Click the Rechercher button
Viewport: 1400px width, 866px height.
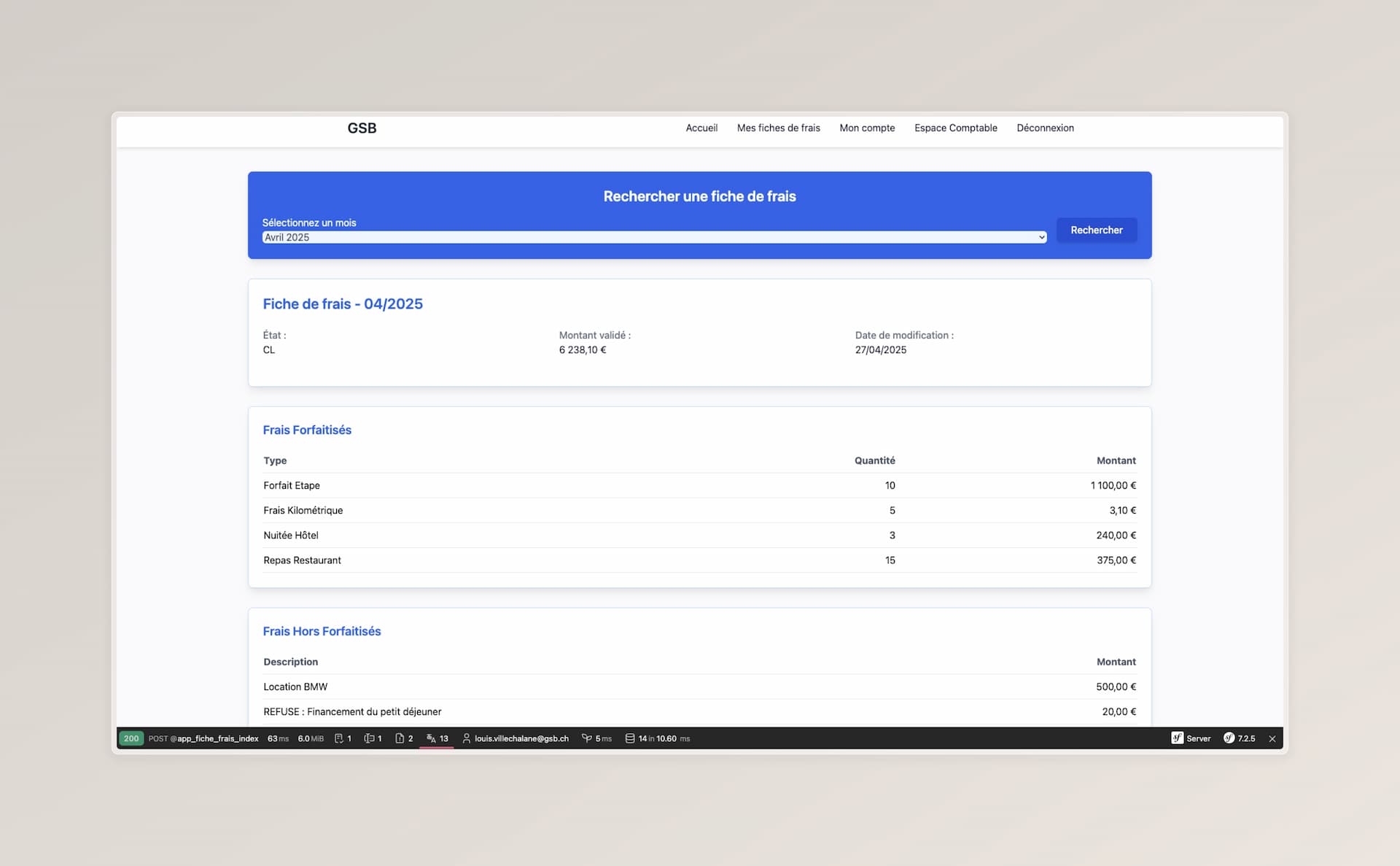(x=1096, y=230)
